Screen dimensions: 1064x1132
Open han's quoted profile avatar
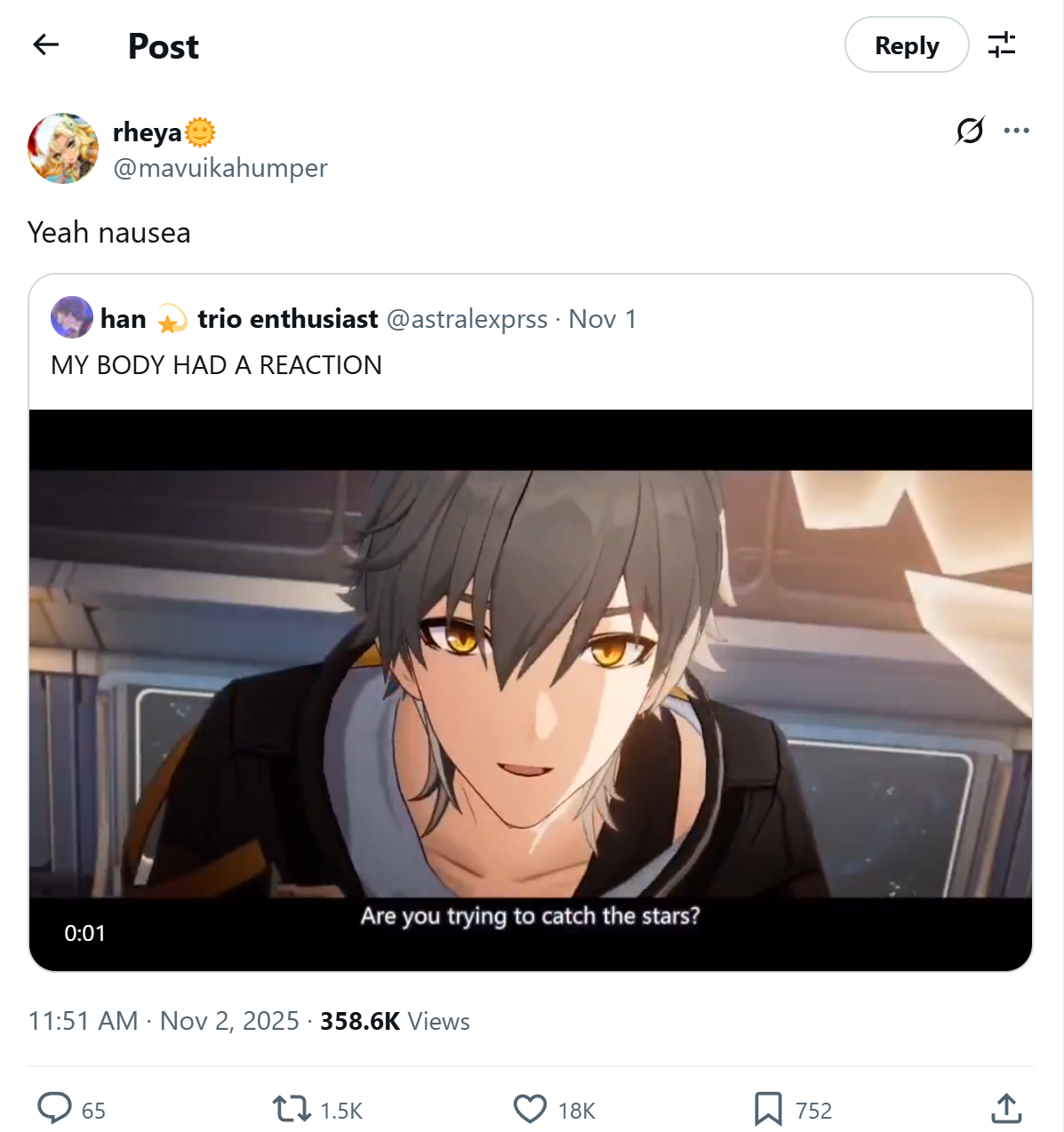pyautogui.click(x=72, y=317)
